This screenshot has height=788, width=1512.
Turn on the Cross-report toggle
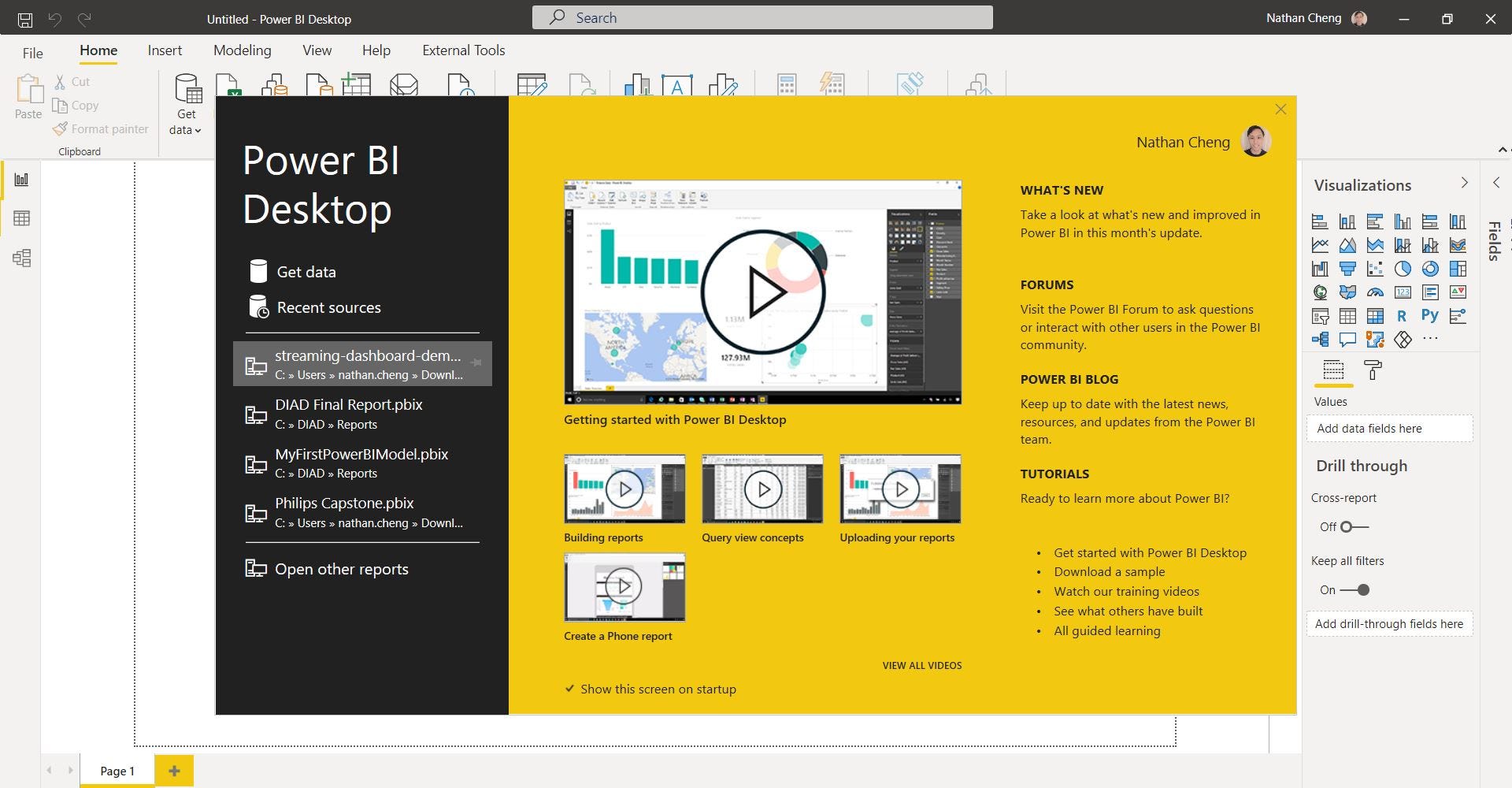(1354, 526)
